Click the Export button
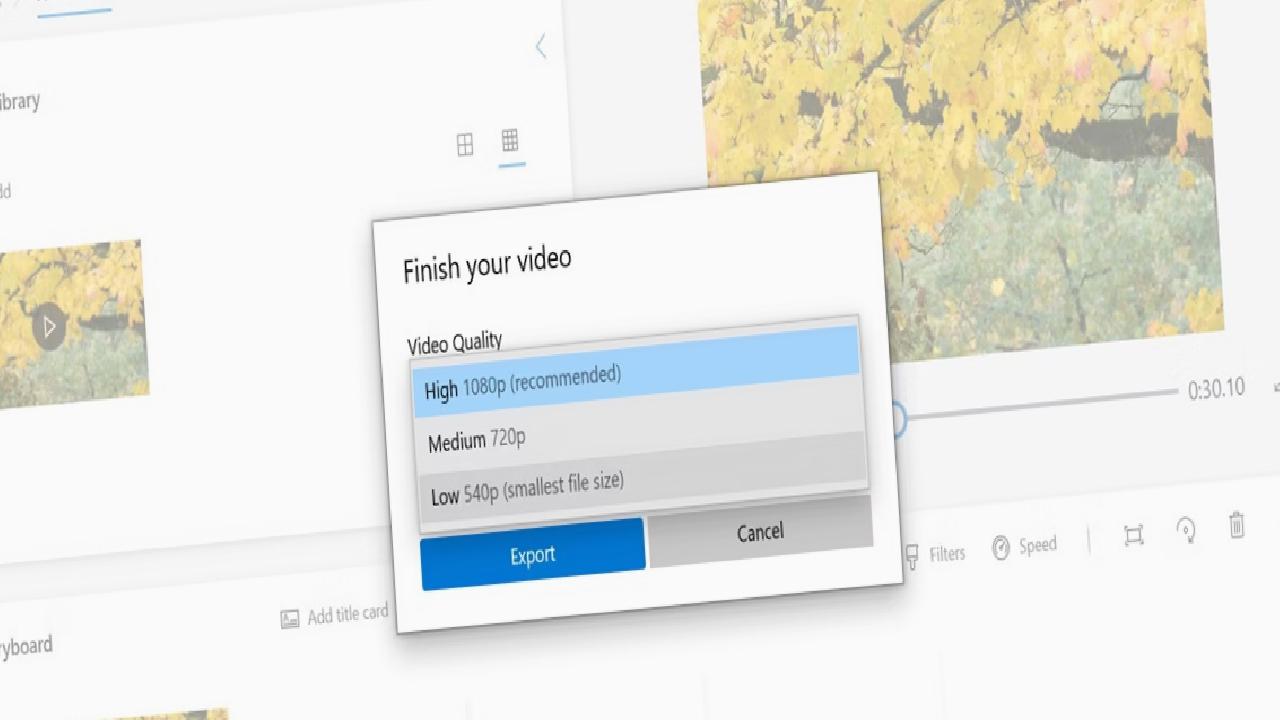The height and width of the screenshot is (720, 1280). (532, 554)
